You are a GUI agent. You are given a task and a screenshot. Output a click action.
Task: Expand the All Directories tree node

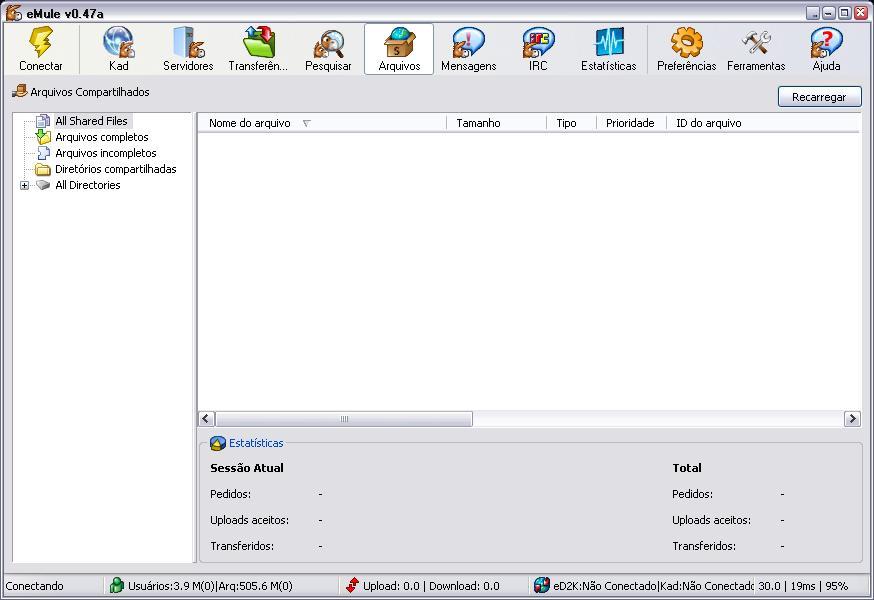click(x=25, y=185)
